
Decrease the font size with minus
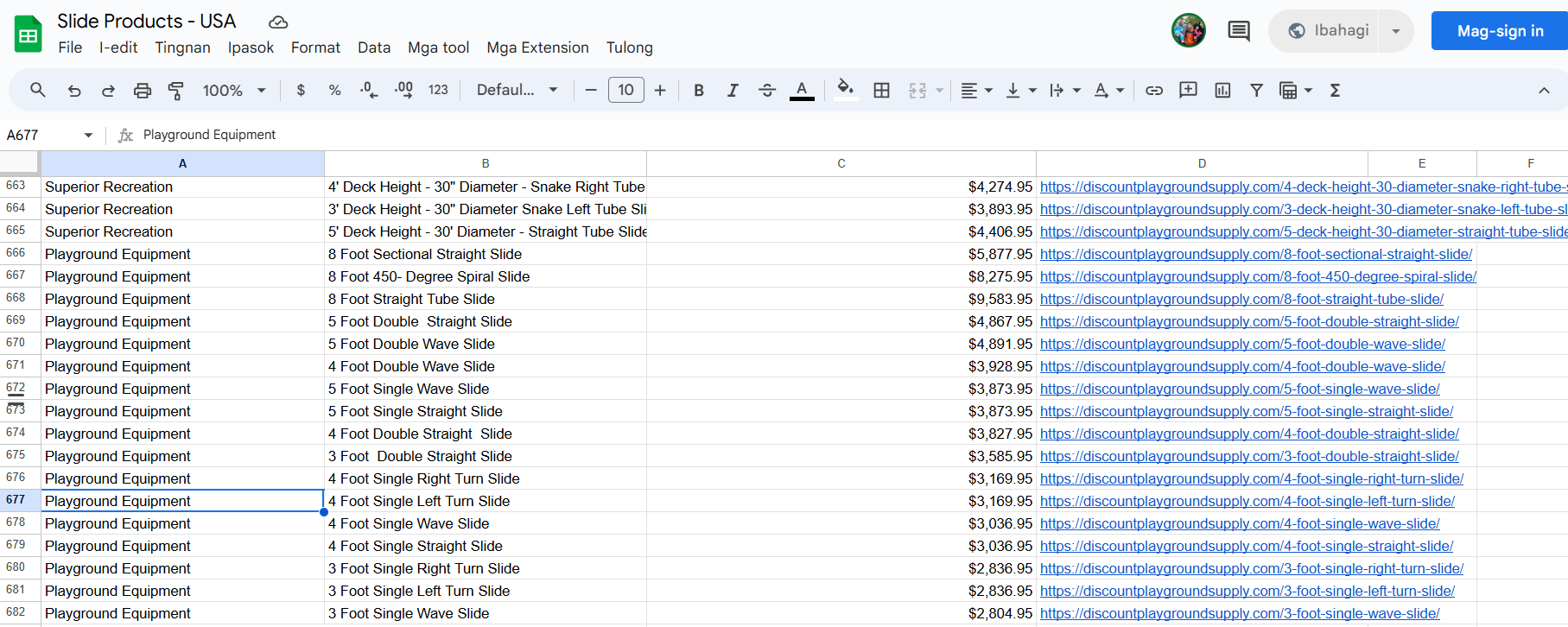pos(591,90)
